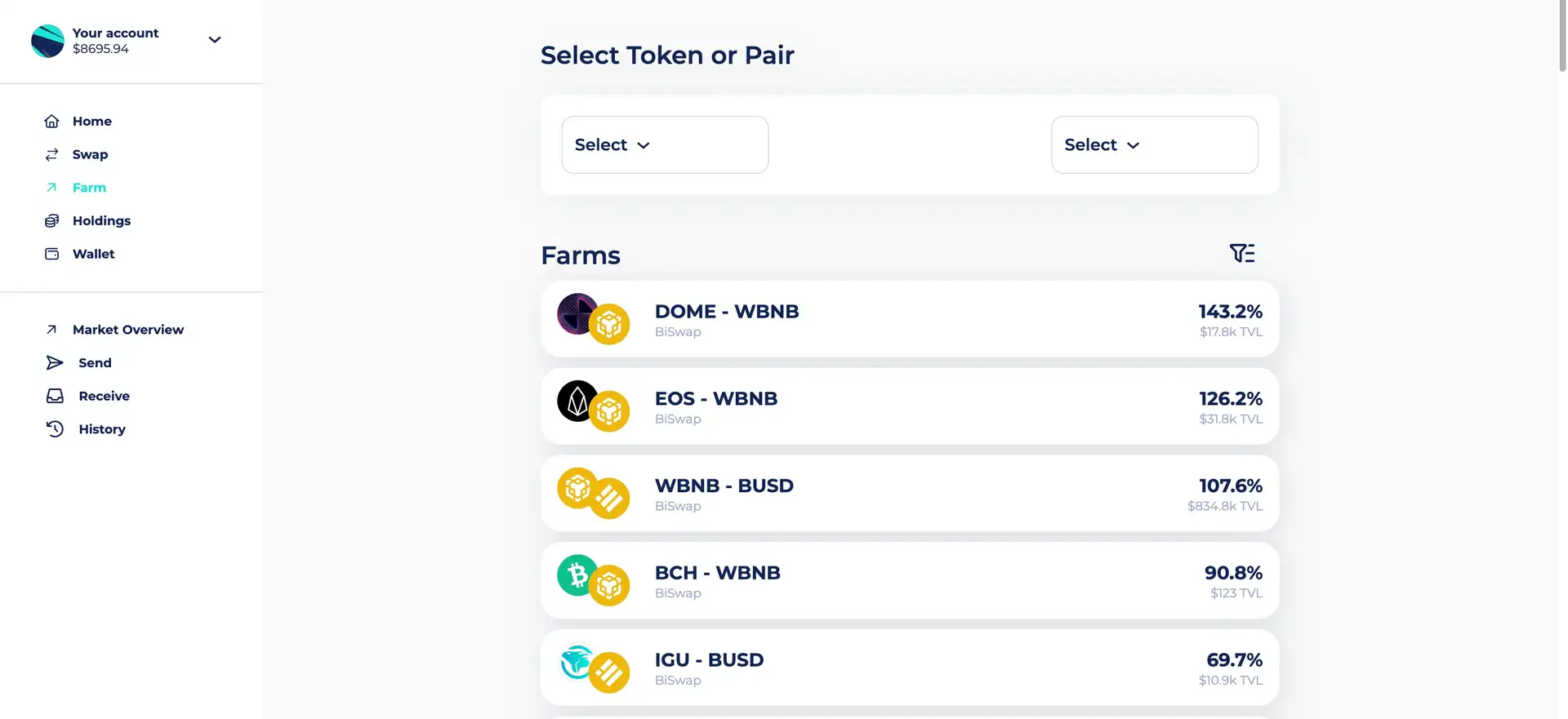Go to the Farm menu item
Viewport: 1568px width, 719px height.
coord(89,188)
